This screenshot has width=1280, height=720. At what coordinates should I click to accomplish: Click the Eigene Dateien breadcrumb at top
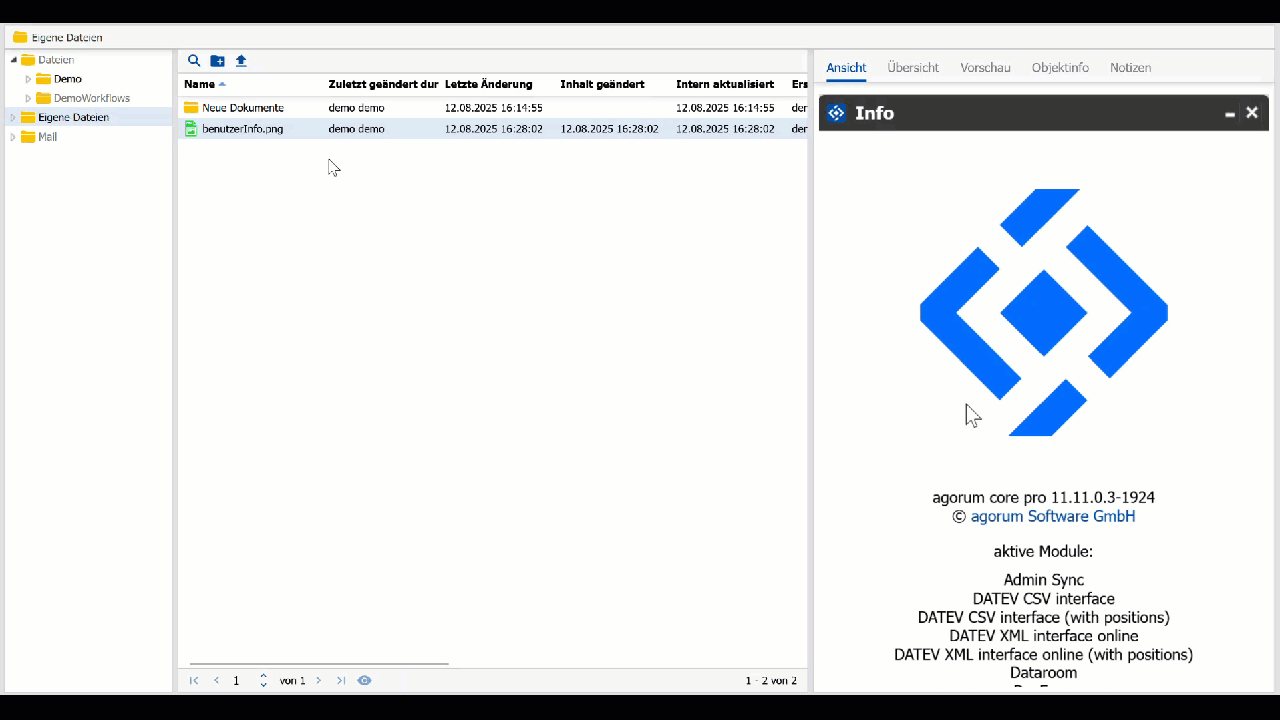(x=67, y=38)
